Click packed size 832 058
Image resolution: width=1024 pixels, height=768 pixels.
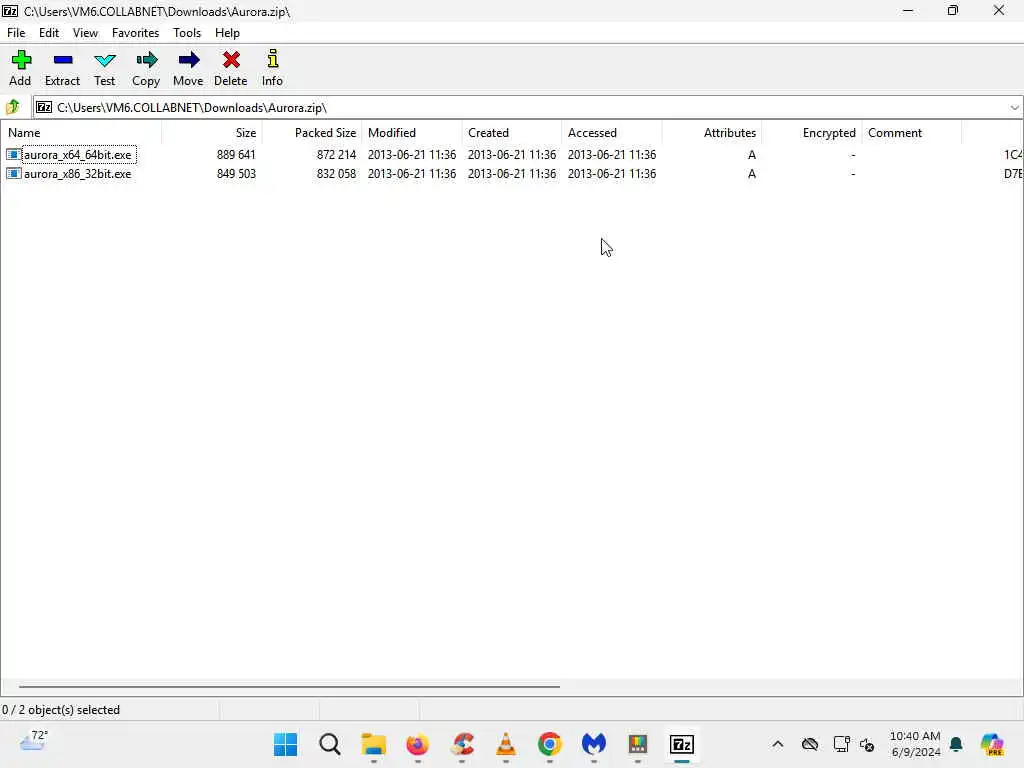click(x=336, y=174)
